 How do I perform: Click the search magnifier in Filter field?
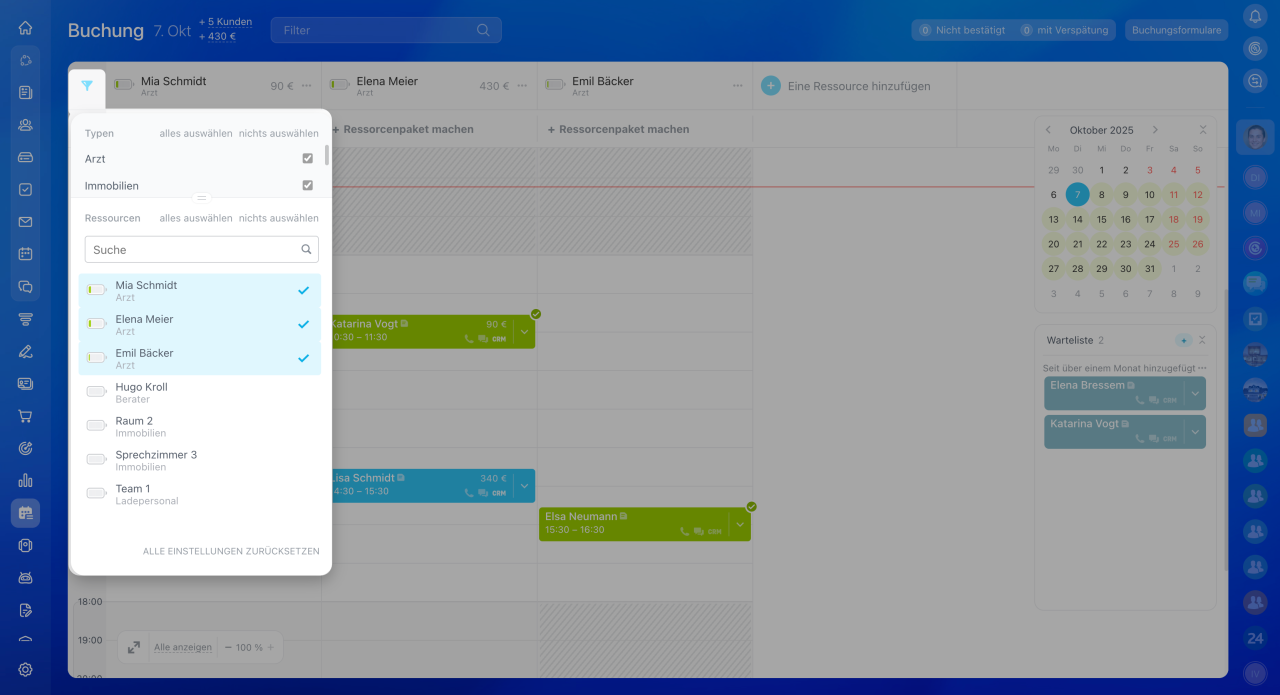click(x=484, y=30)
